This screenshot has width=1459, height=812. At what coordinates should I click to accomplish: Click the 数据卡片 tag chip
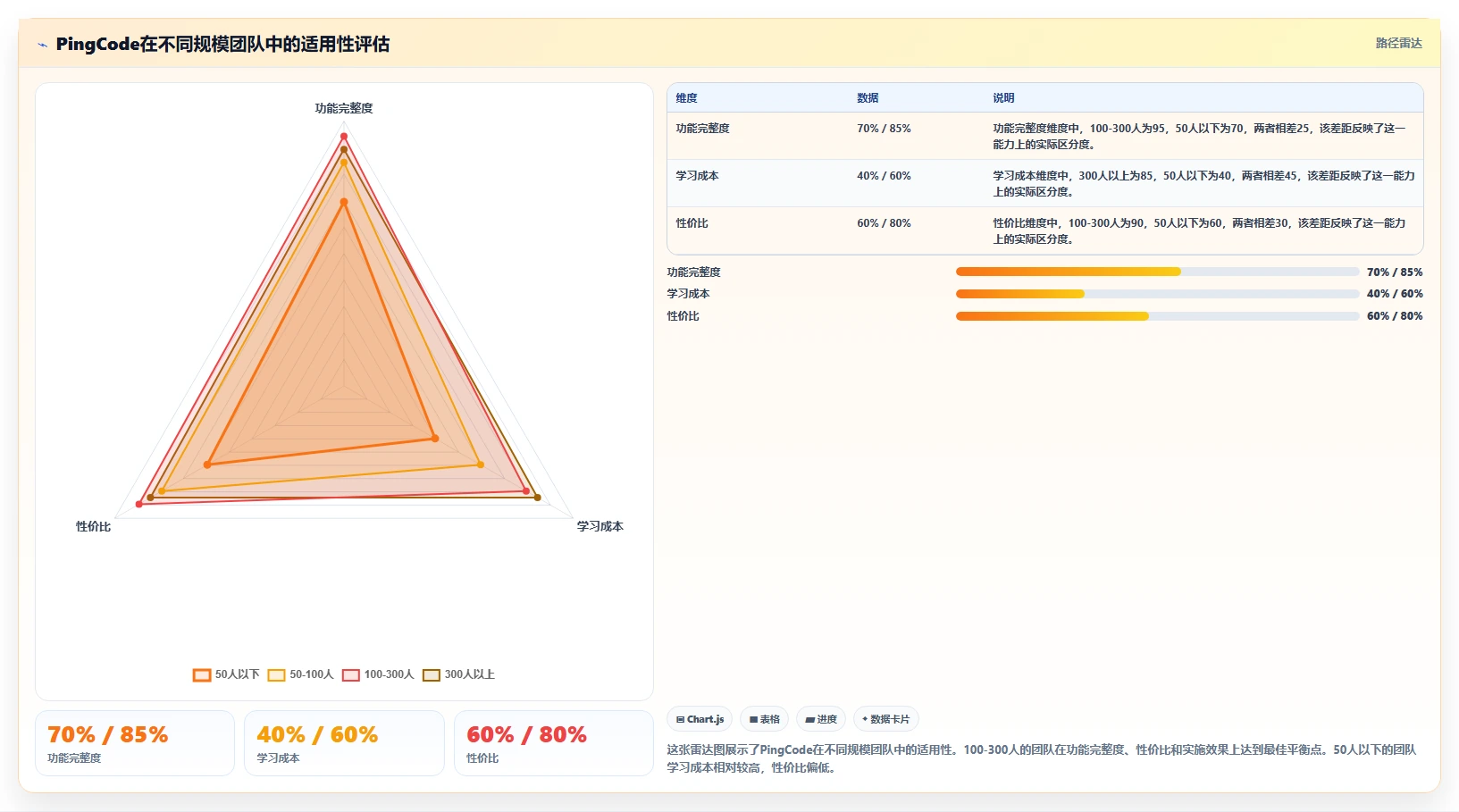pyautogui.click(x=885, y=719)
